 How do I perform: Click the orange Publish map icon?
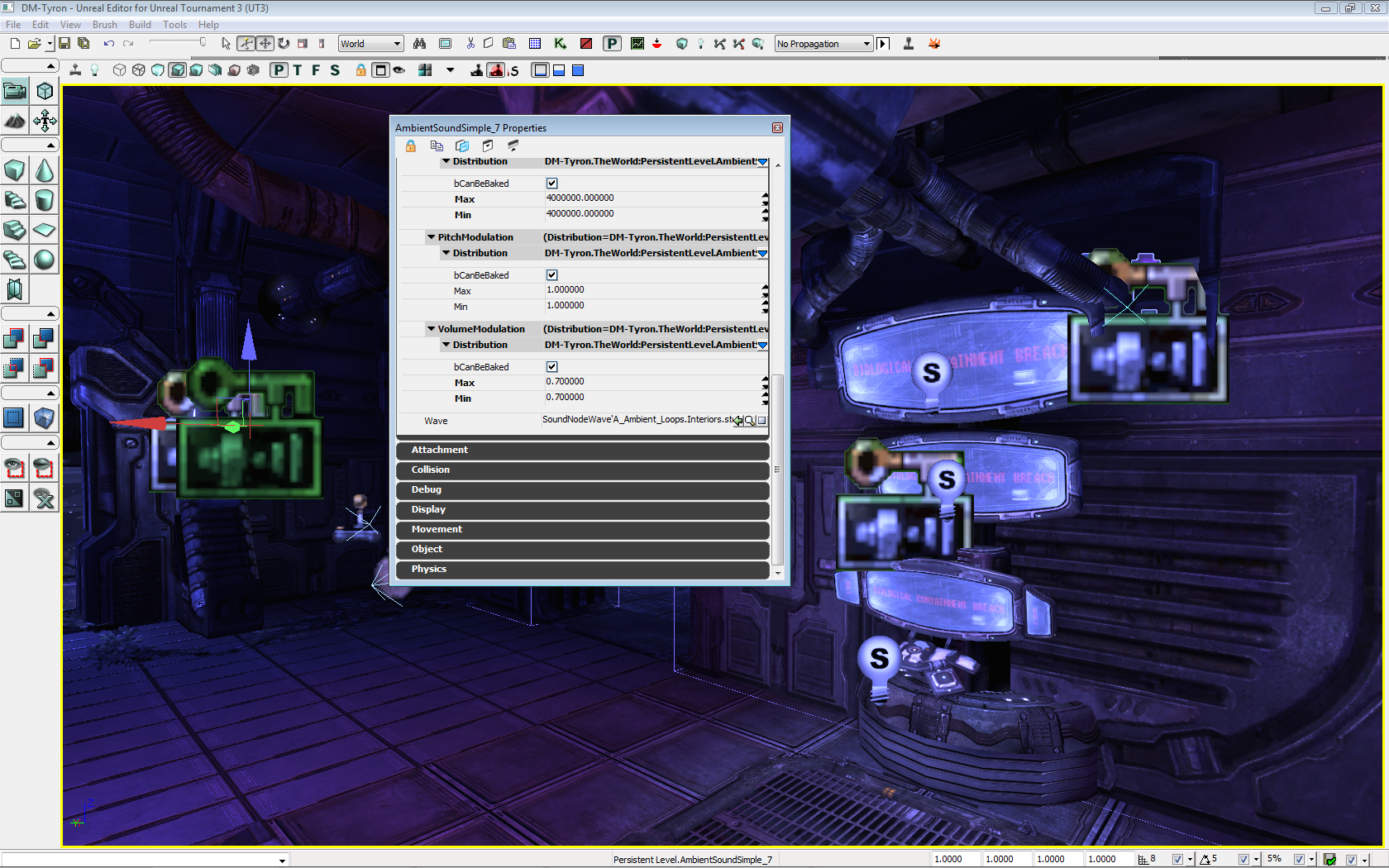pyautogui.click(x=935, y=44)
